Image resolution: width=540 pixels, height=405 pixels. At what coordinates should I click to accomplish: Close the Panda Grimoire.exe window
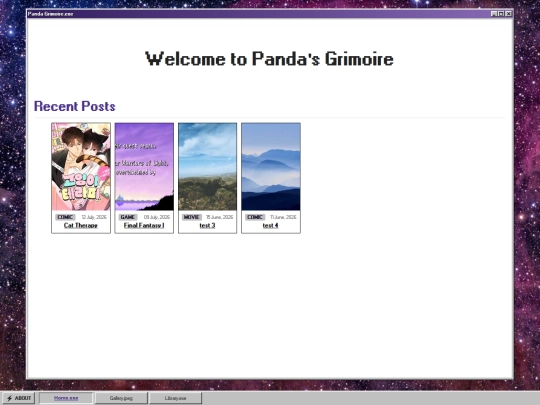508,14
